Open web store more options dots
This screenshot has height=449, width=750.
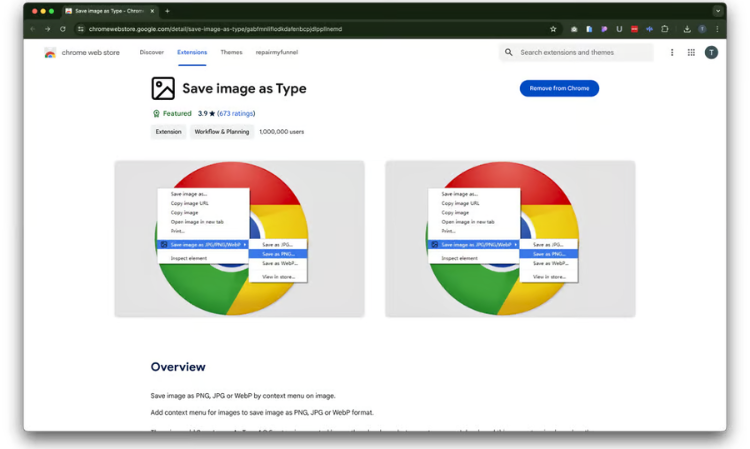[x=672, y=53]
